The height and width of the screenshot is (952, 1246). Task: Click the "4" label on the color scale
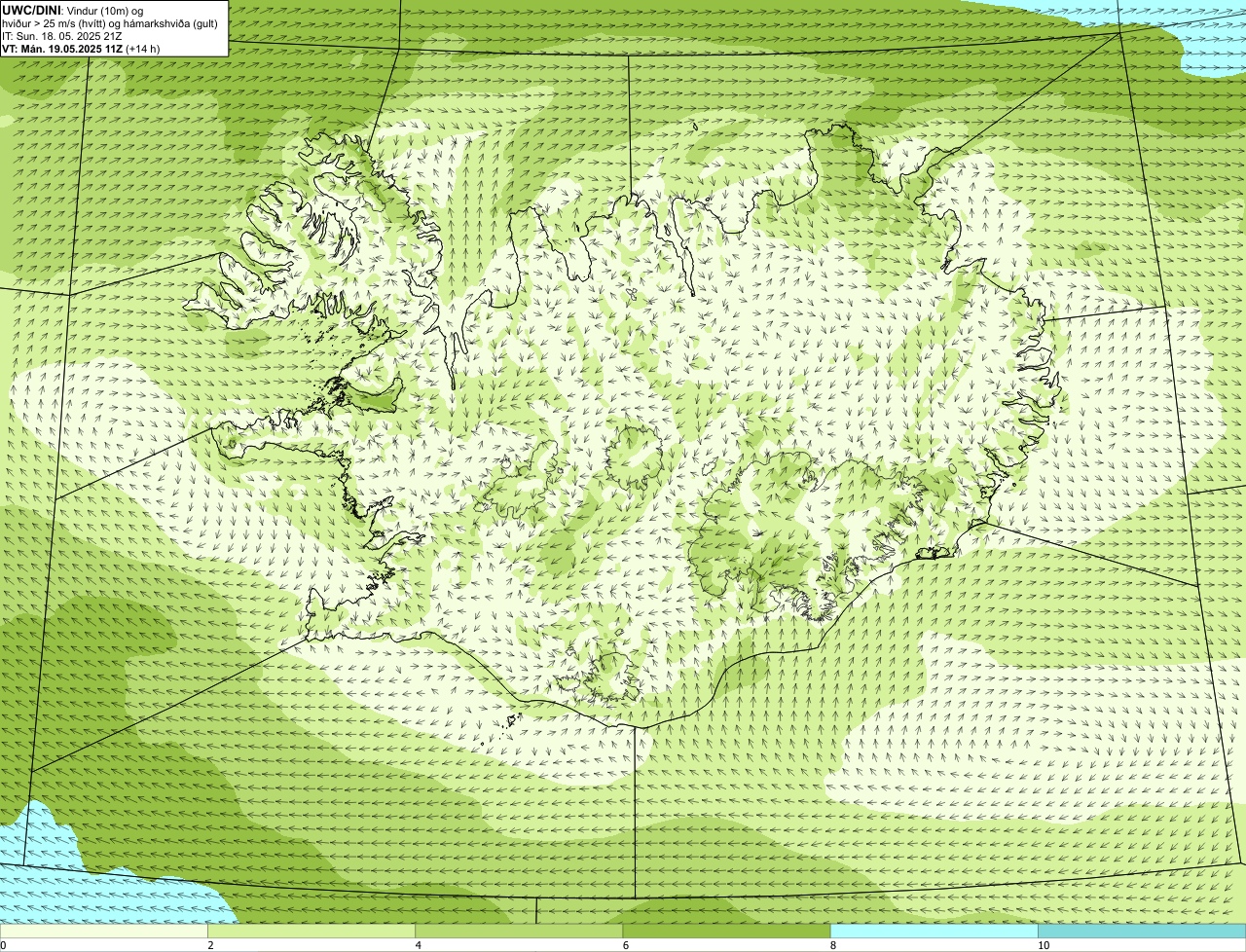[419, 945]
